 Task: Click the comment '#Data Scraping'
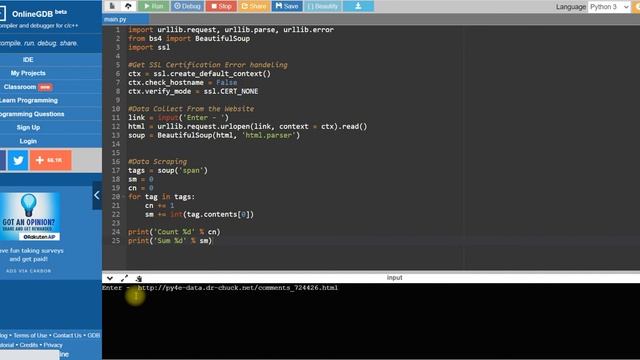point(157,162)
